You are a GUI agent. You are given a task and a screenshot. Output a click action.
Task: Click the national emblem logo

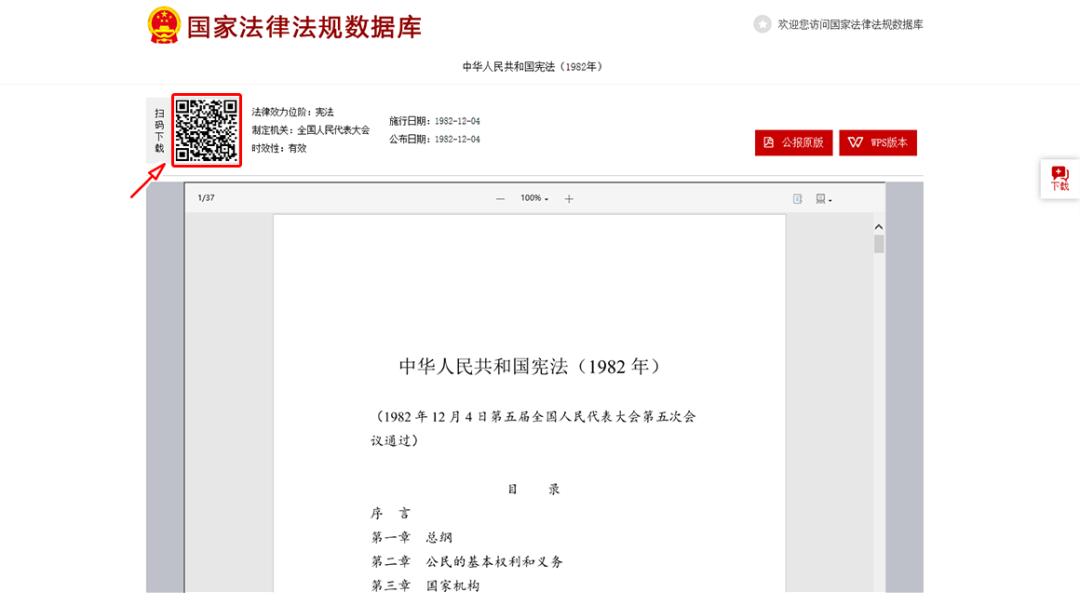point(164,25)
